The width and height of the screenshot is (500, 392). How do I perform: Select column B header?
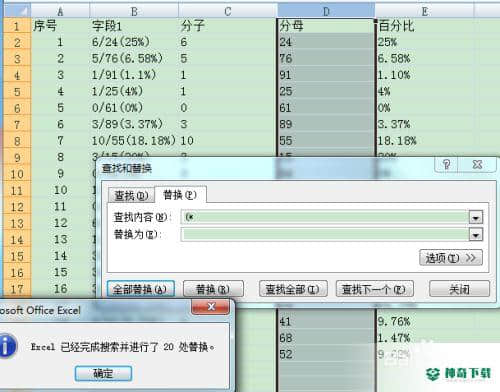coord(134,11)
